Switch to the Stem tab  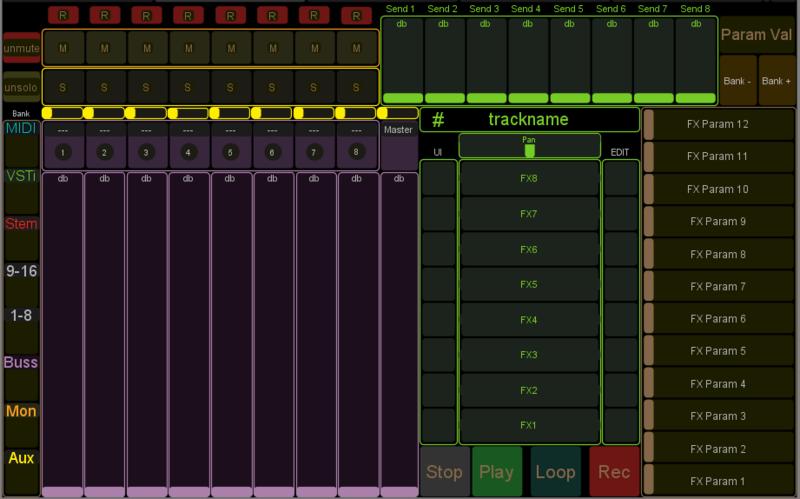click(21, 238)
